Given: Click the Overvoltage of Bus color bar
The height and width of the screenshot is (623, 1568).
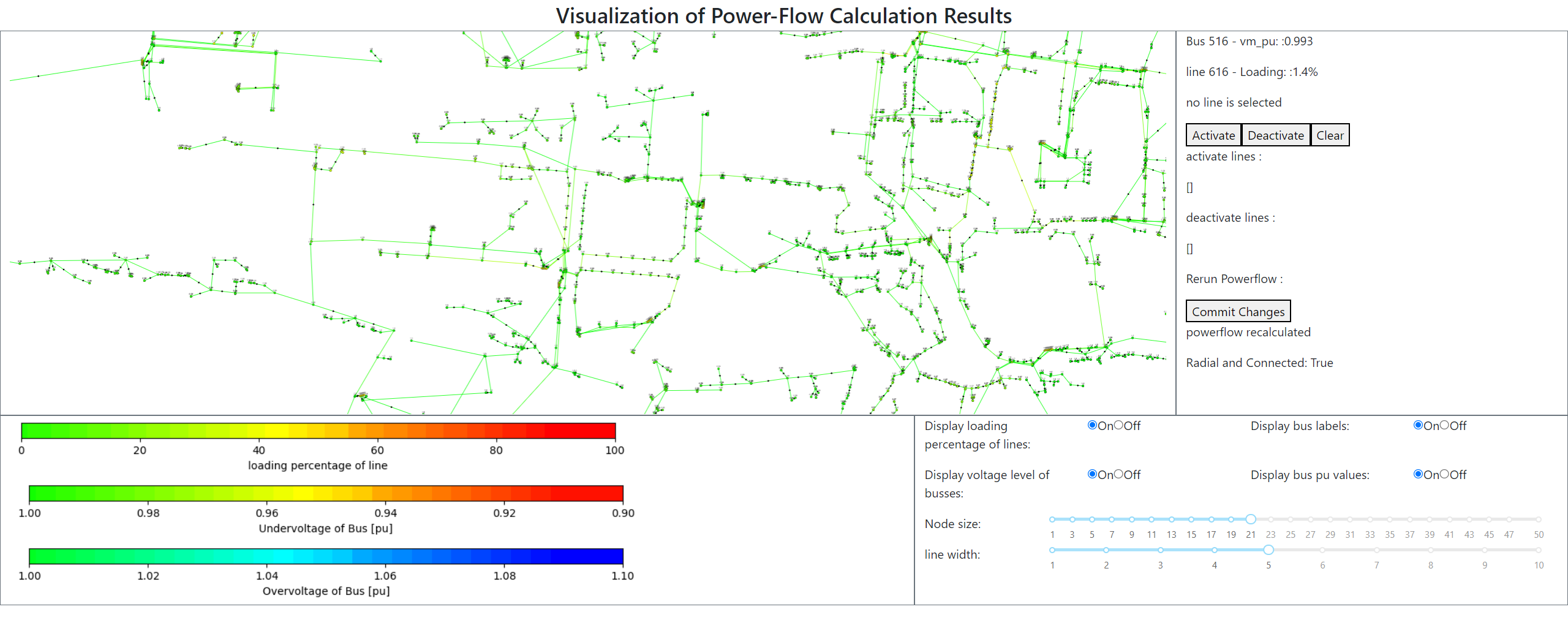Looking at the screenshot, I should [x=326, y=556].
